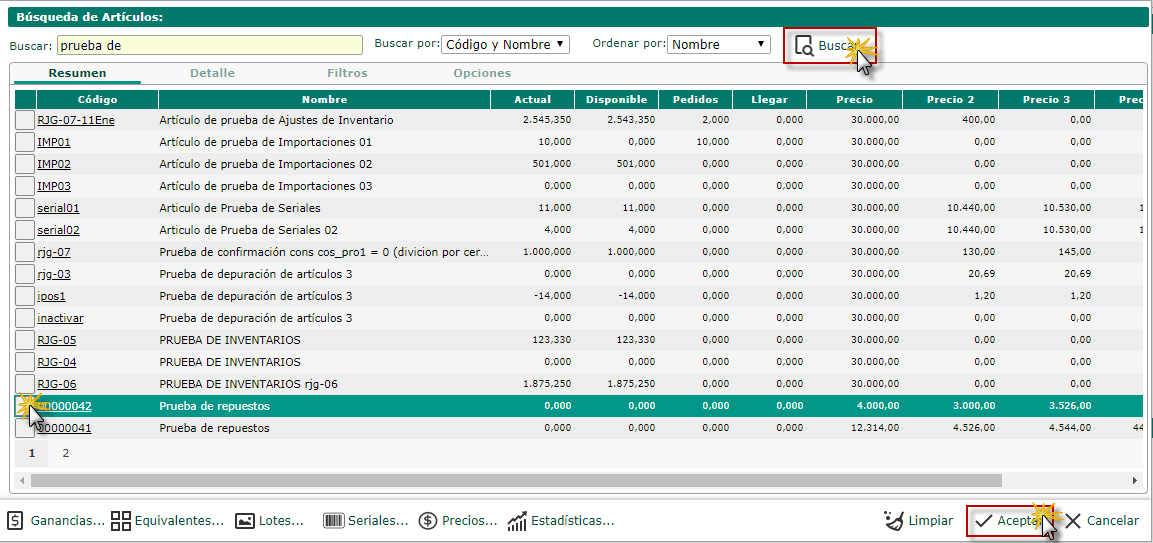
Task: Expand the Ordenar por dropdown
Action: coord(719,45)
